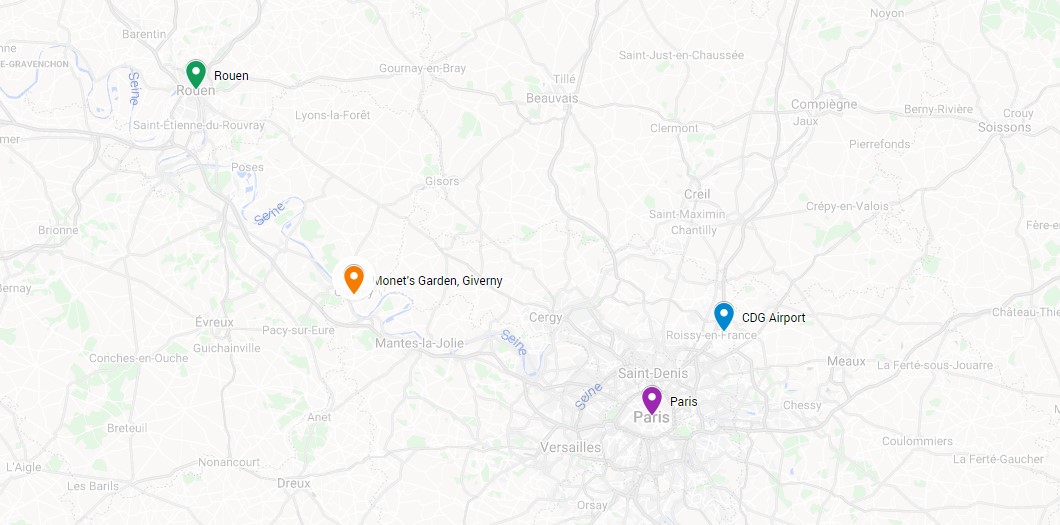The width and height of the screenshot is (1060, 525).
Task: Click the Évreux town label
Action: tap(214, 322)
